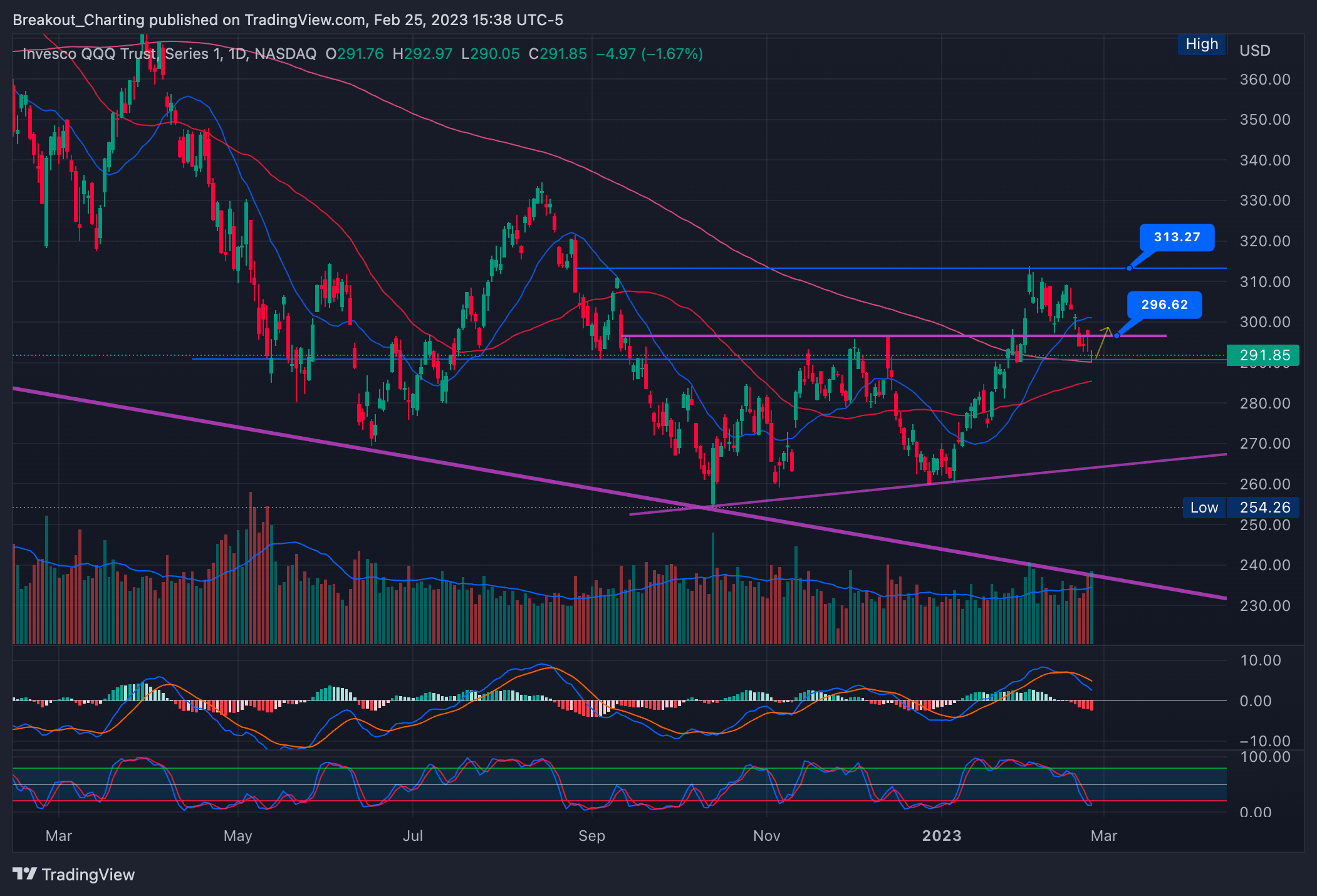The image size is (1317, 896).
Task: Click the Sep label on the time axis
Action: (x=591, y=836)
